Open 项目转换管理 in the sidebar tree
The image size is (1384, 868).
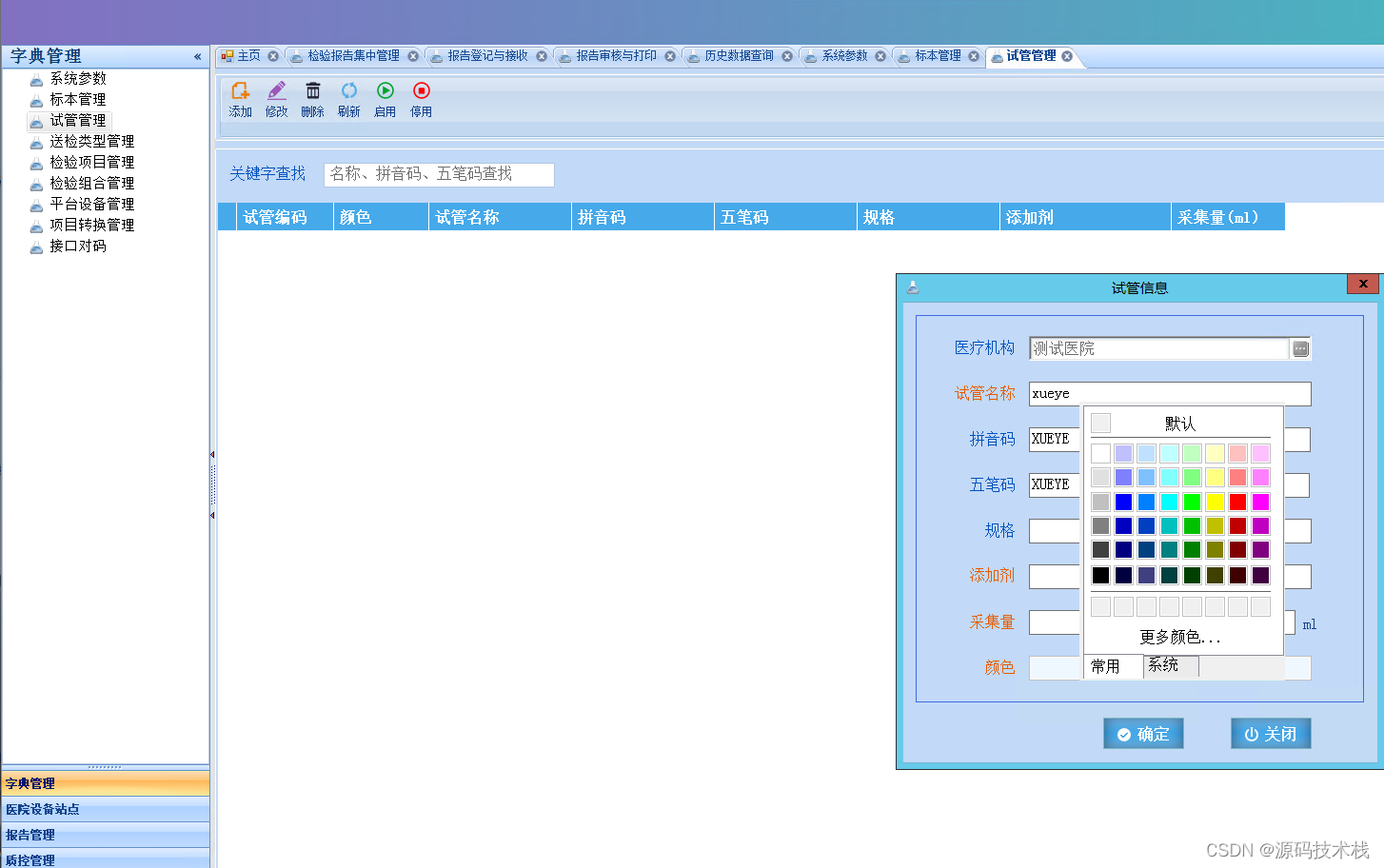[91, 225]
